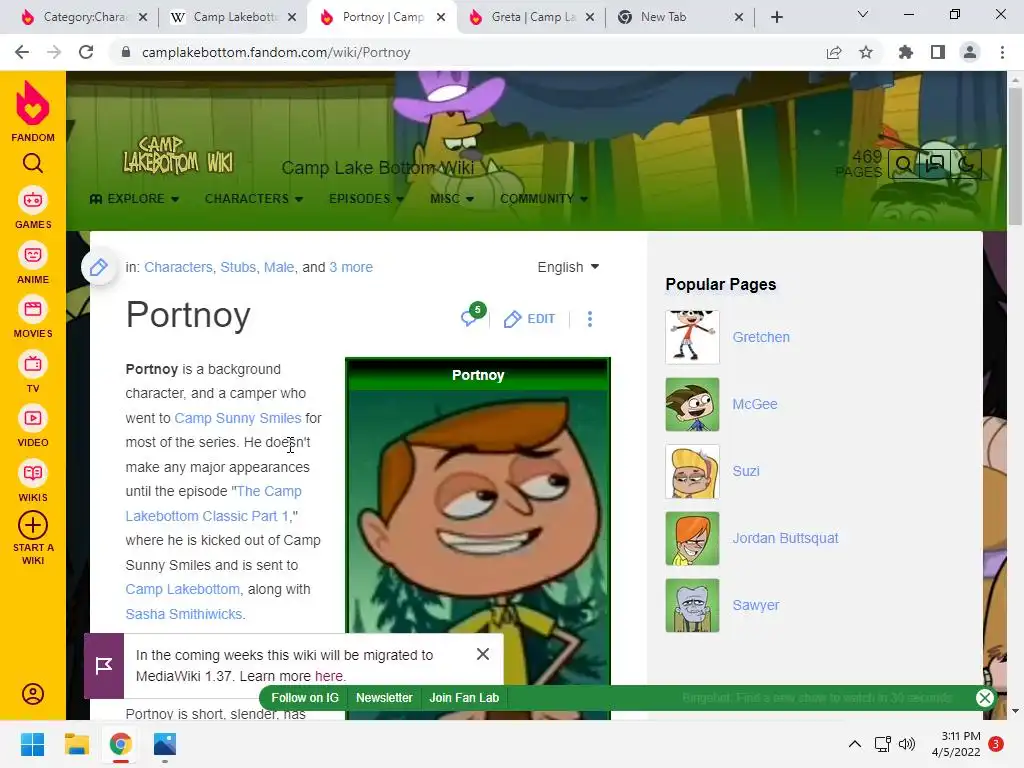Open the Sasha Smithiwicks link
The width and height of the screenshot is (1024, 768).
tap(184, 614)
